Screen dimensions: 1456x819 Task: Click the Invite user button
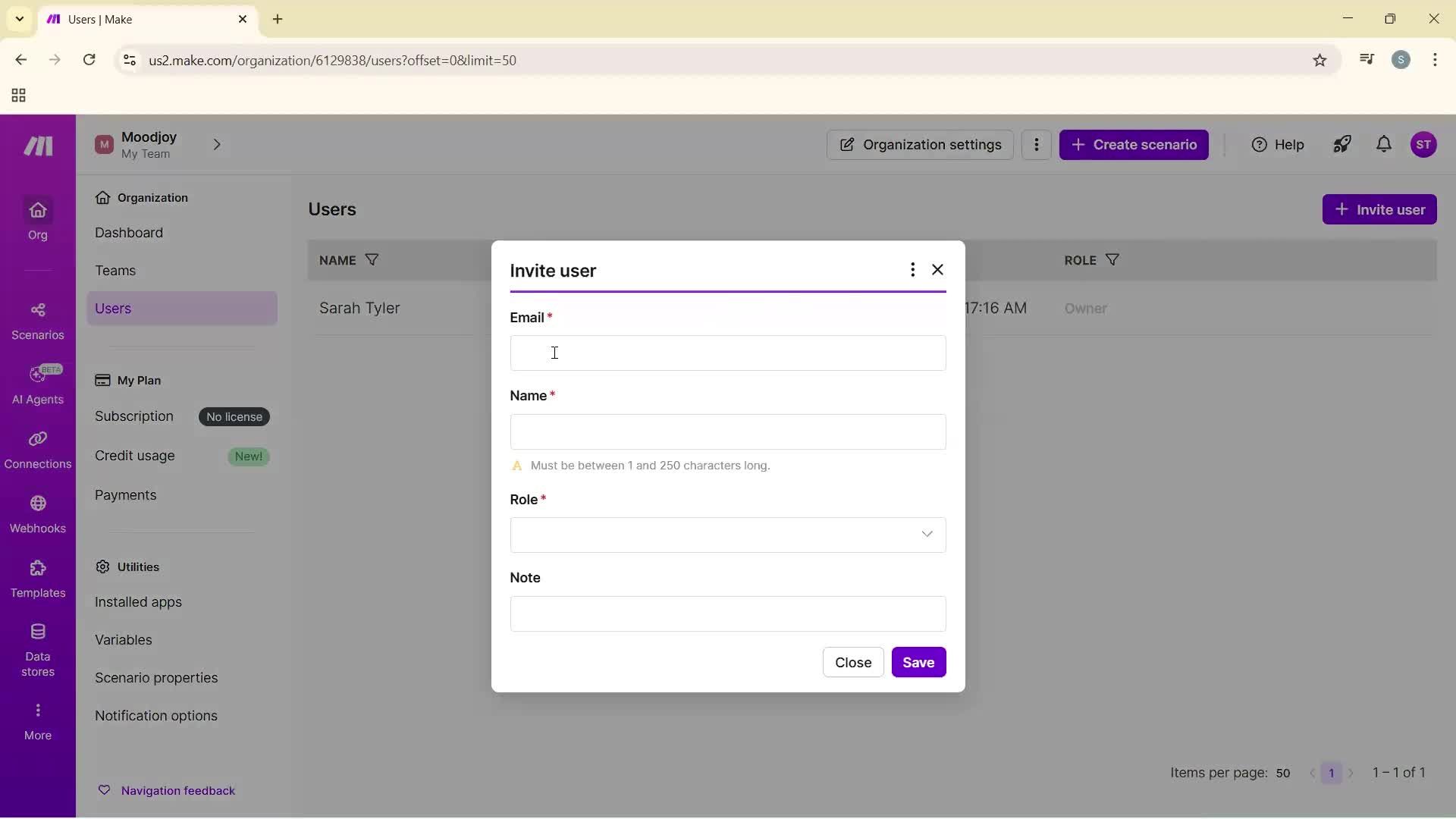(1379, 209)
